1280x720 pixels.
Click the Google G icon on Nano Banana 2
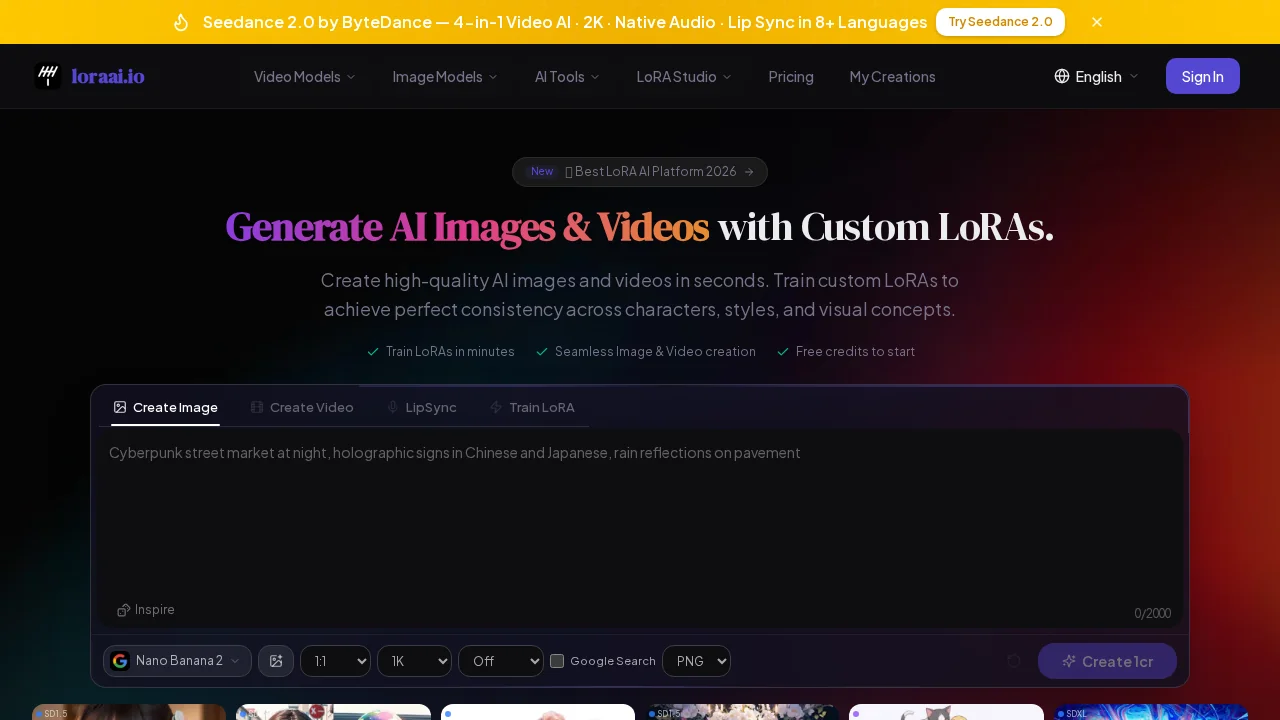coord(120,661)
